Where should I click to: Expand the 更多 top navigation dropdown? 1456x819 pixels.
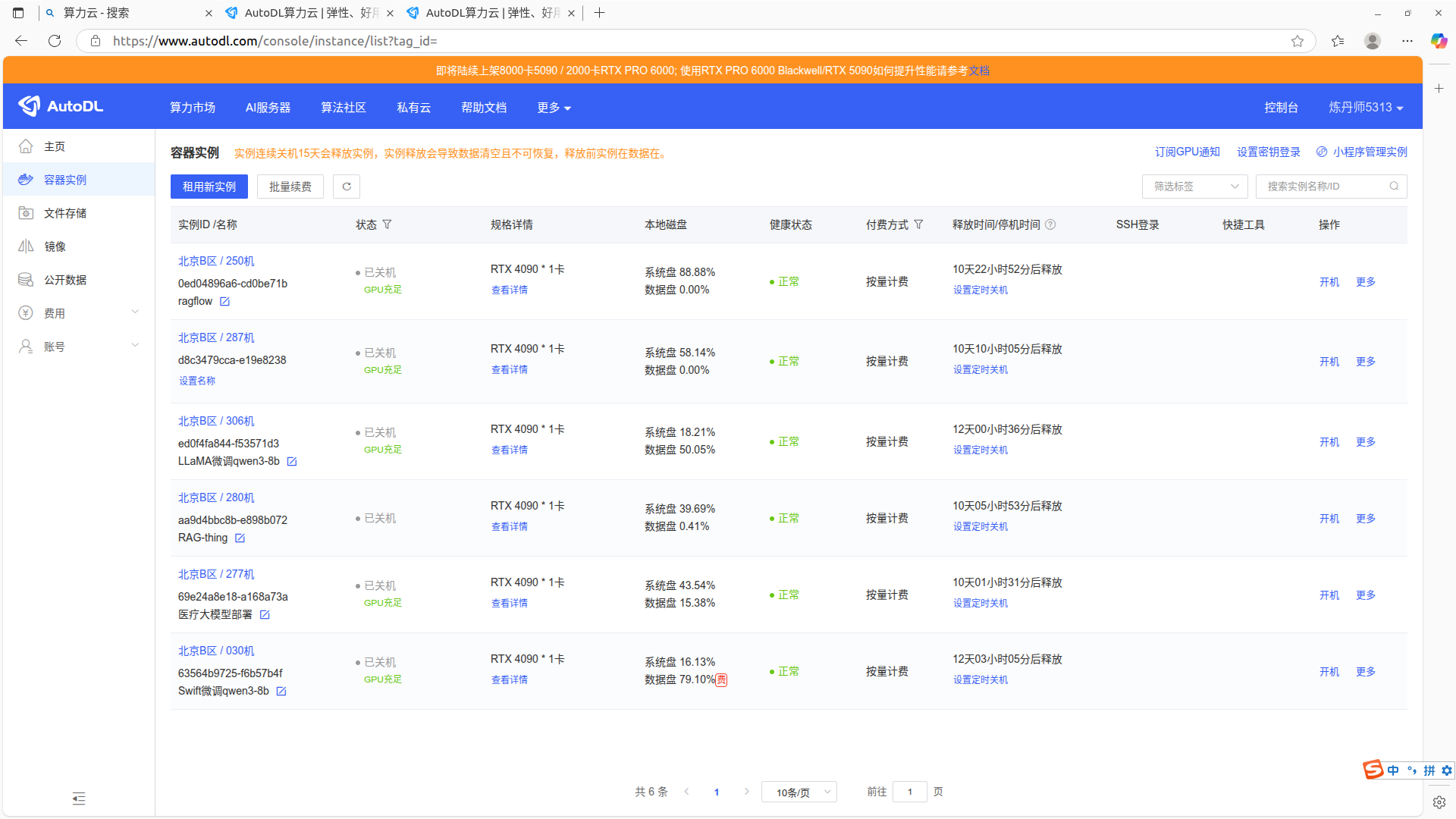[554, 108]
